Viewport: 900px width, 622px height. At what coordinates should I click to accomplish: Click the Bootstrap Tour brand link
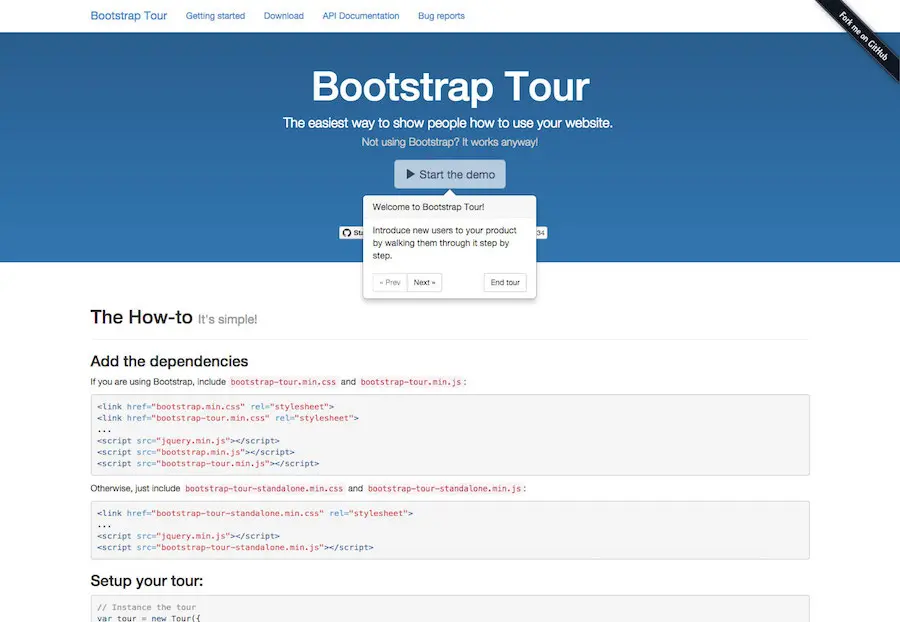point(128,15)
